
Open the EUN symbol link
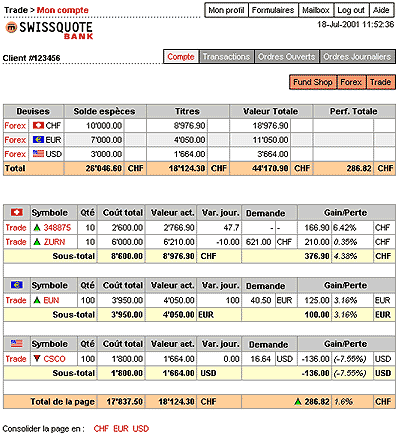click(51, 300)
